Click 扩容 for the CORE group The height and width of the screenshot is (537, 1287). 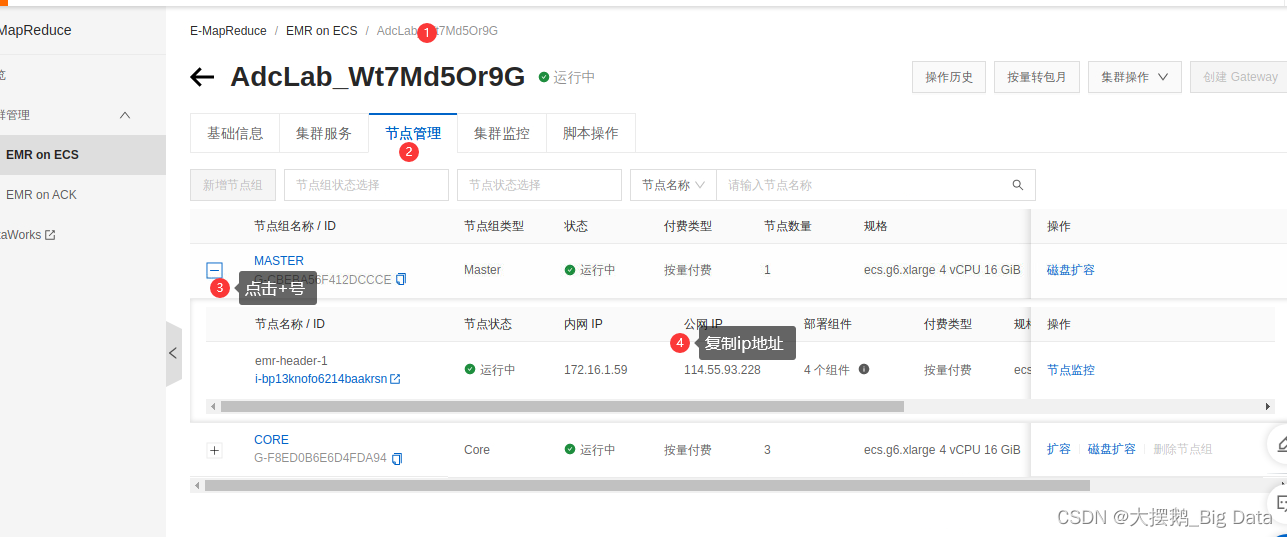tap(1059, 449)
